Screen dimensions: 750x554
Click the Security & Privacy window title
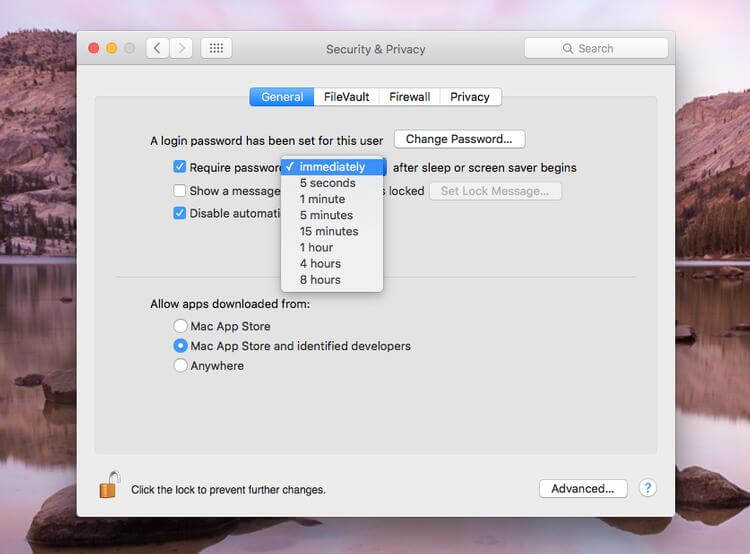(375, 49)
